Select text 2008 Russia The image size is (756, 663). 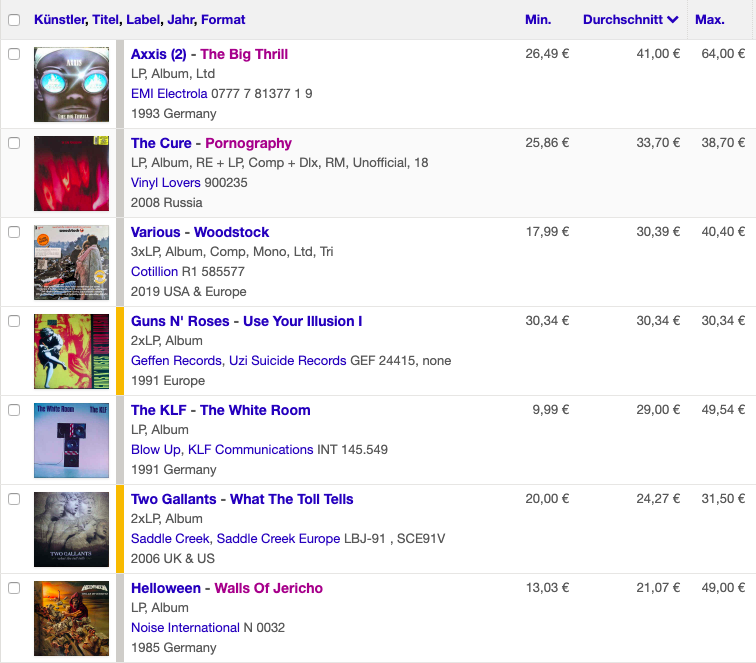tap(166, 203)
